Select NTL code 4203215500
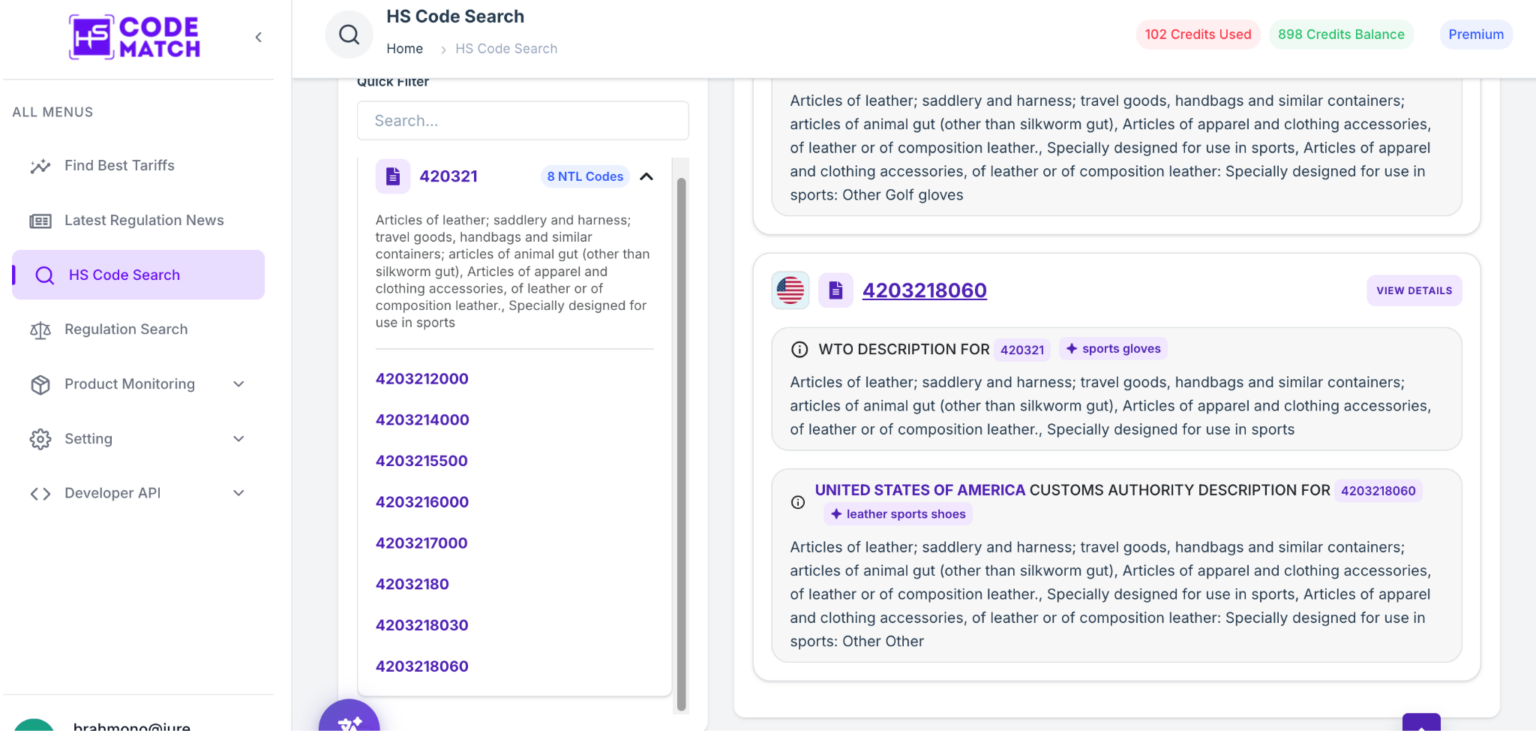 [422, 461]
